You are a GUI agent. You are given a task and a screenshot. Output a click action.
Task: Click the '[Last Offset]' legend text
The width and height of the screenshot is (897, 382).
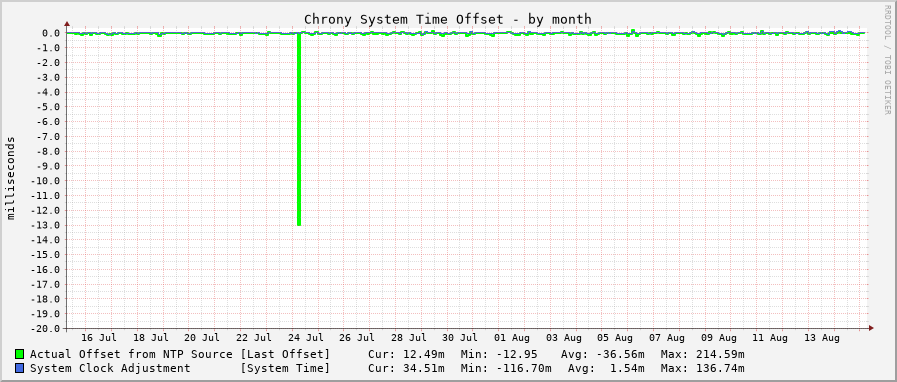click(285, 355)
